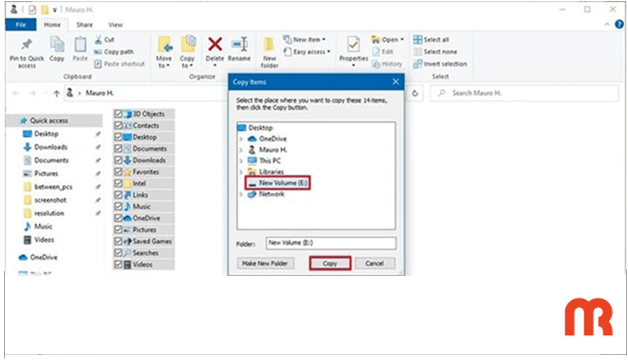Click the Rename icon
628x362 pixels.
pos(240,44)
